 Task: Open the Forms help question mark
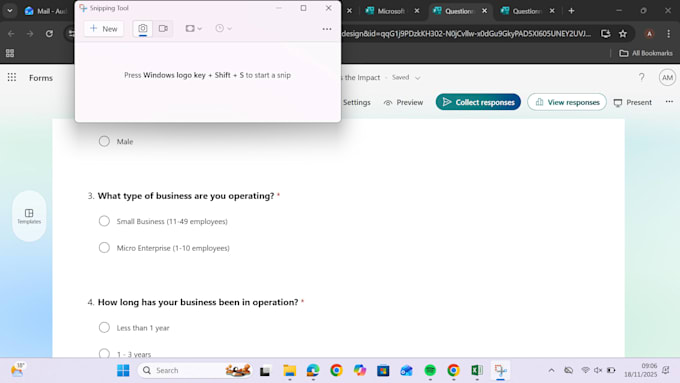[641, 78]
